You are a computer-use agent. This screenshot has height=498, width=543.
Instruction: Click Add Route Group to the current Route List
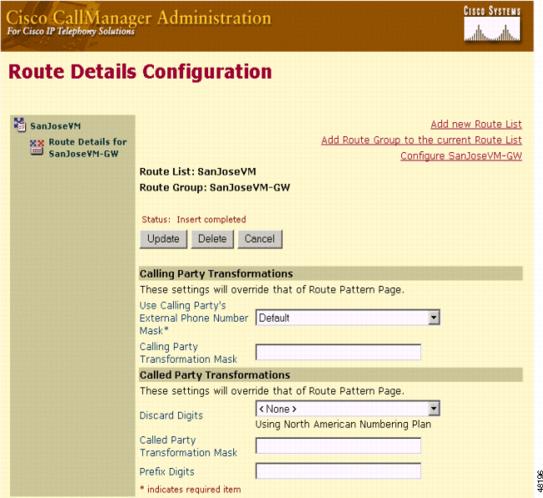pyautogui.click(x=421, y=140)
